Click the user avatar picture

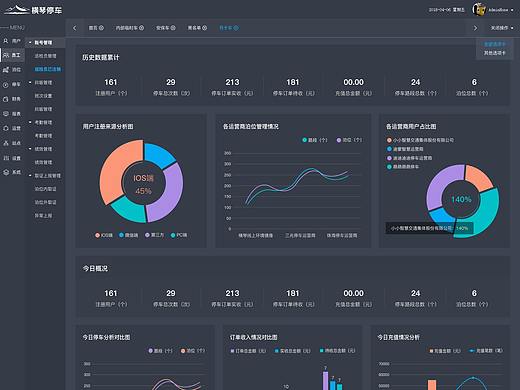pyautogui.click(x=479, y=9)
